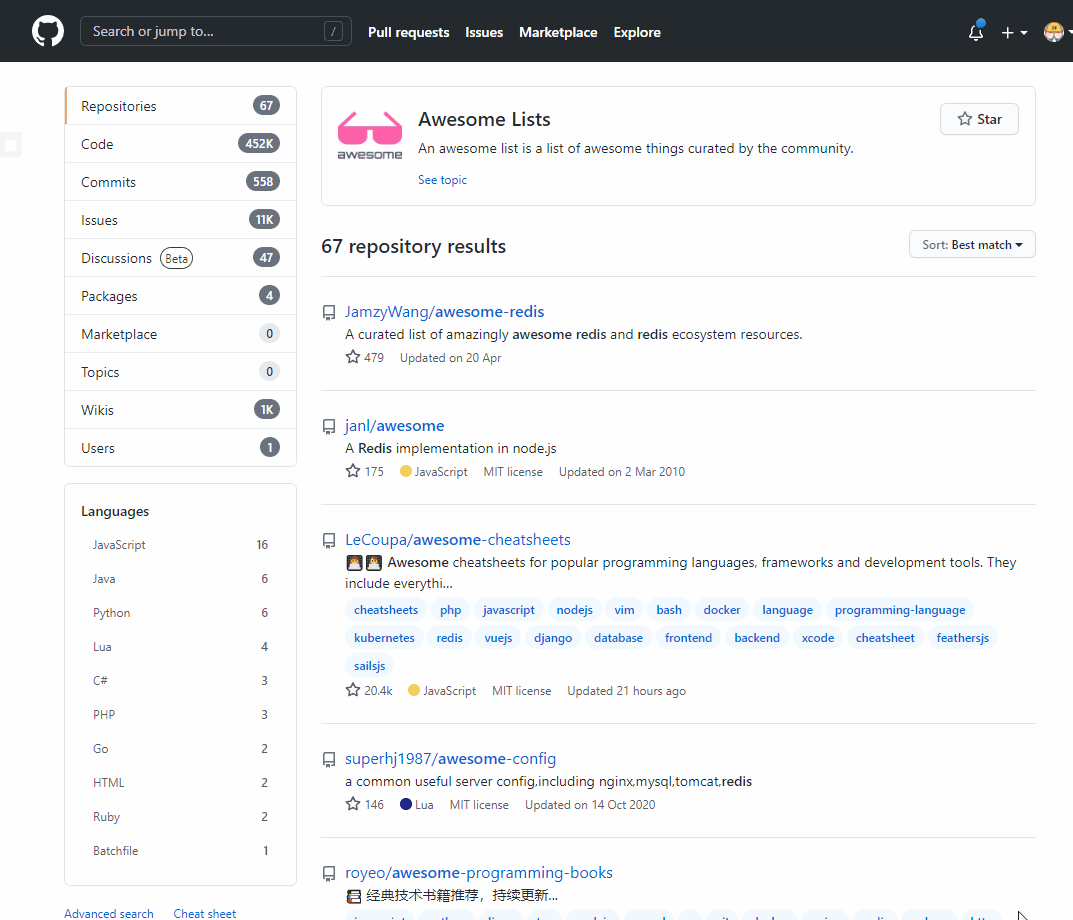Image resolution: width=1073 pixels, height=920 pixels.
Task: Click the star icon for awesome-config
Action: click(x=353, y=804)
